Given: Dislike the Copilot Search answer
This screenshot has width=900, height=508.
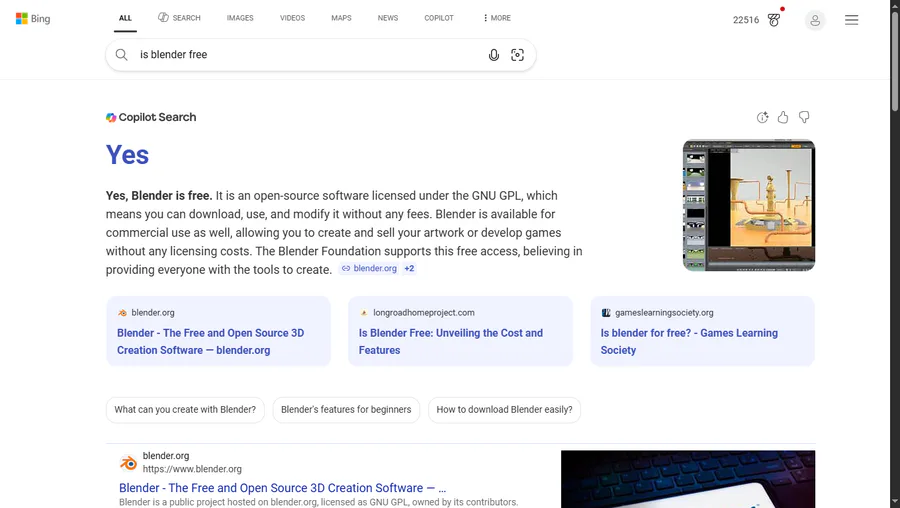Looking at the screenshot, I should pos(804,117).
